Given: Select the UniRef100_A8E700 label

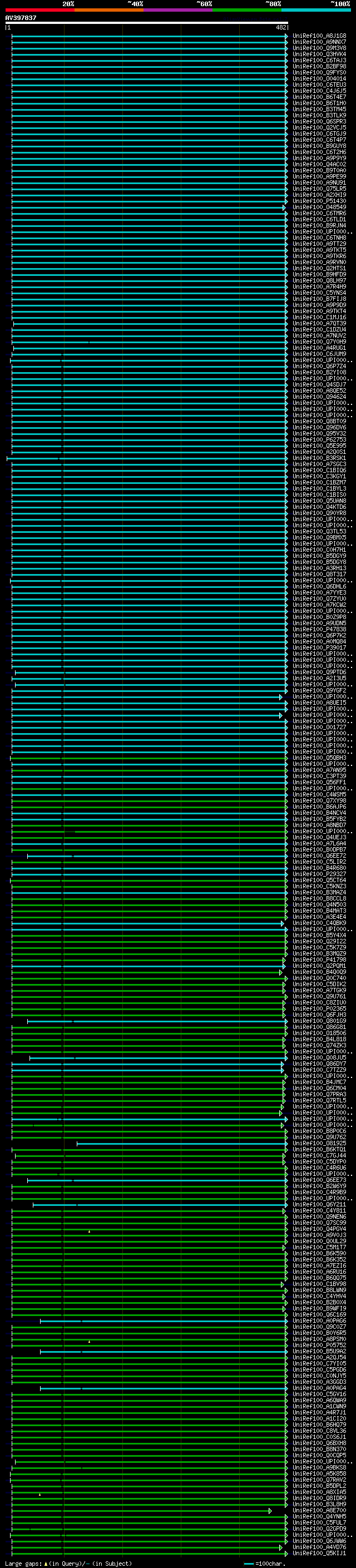Looking at the screenshot, I should point(319,1511).
